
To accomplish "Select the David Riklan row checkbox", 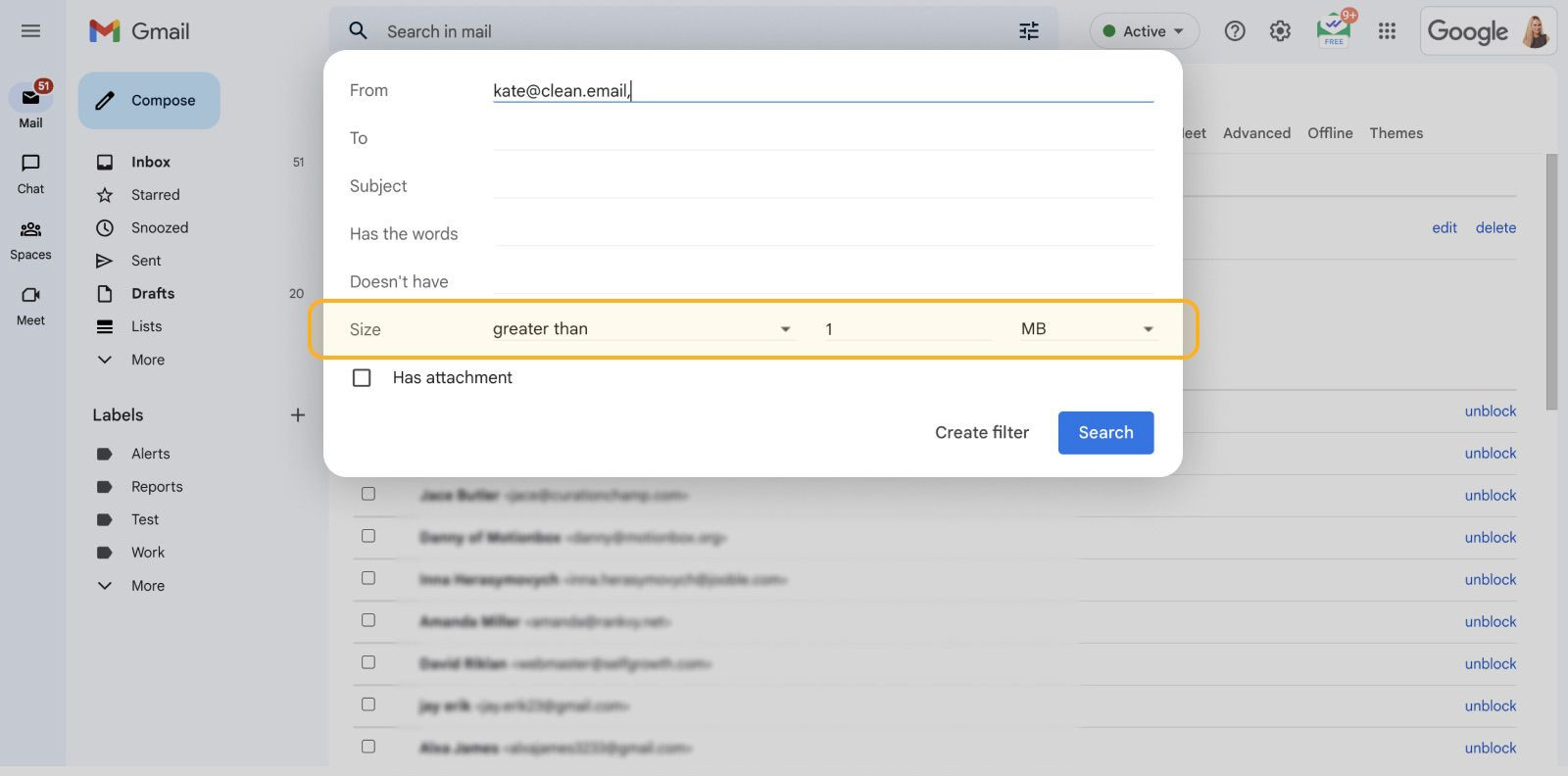I will 368,662.
